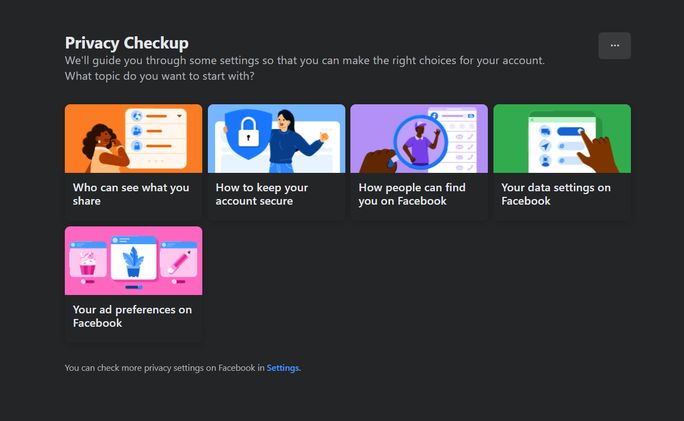This screenshot has width=684, height=421.
Task: Click the pencil image in ad preferences card
Action: [180, 262]
